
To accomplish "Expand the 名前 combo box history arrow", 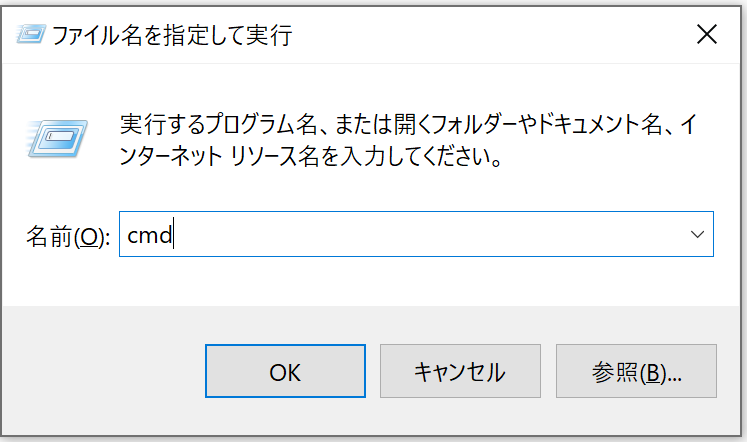I will tap(697, 234).
